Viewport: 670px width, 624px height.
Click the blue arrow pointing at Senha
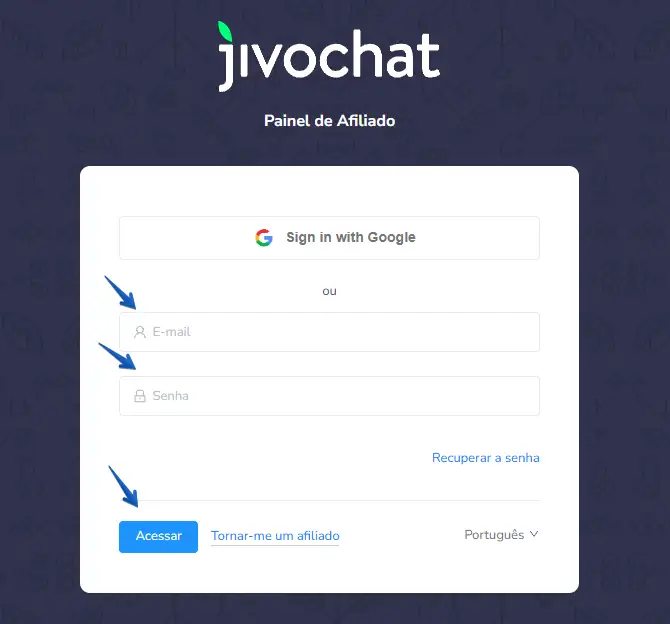[x=118, y=356]
